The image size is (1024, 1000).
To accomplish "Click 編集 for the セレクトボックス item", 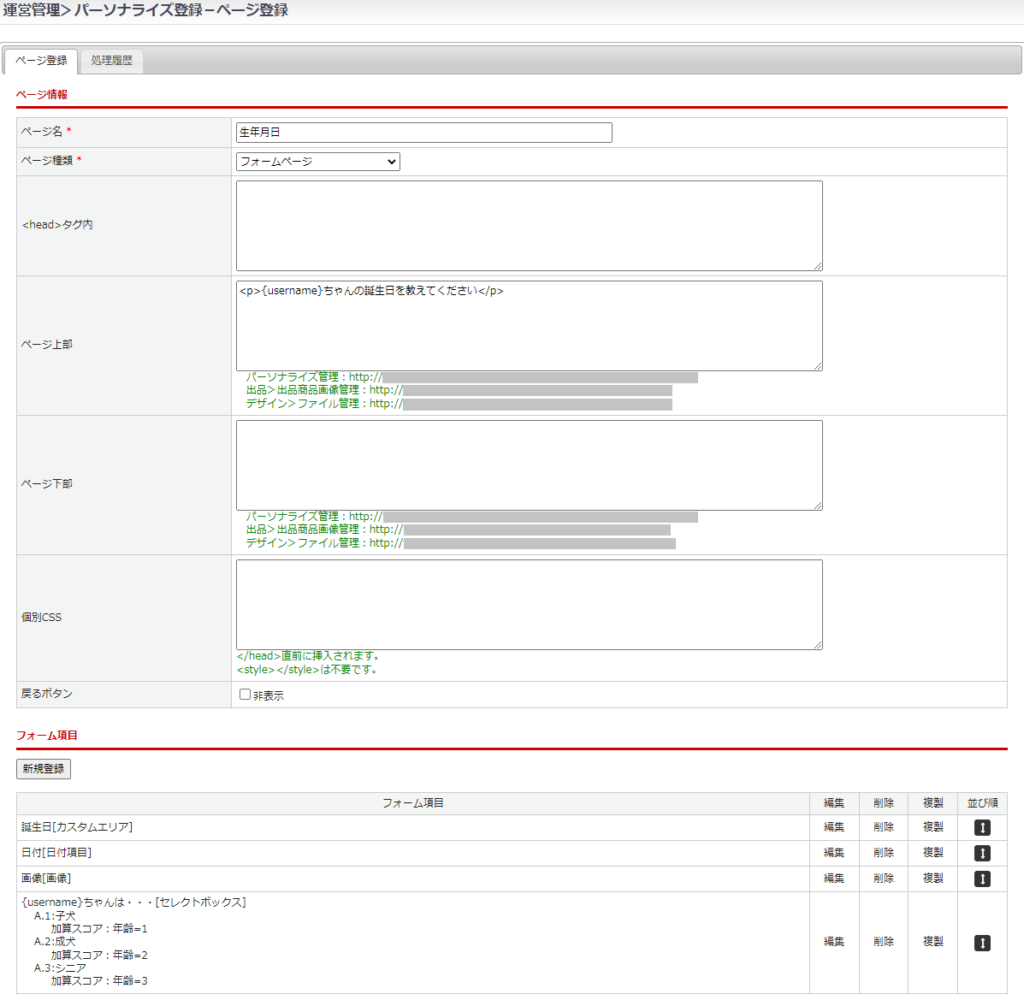I will click(834, 942).
